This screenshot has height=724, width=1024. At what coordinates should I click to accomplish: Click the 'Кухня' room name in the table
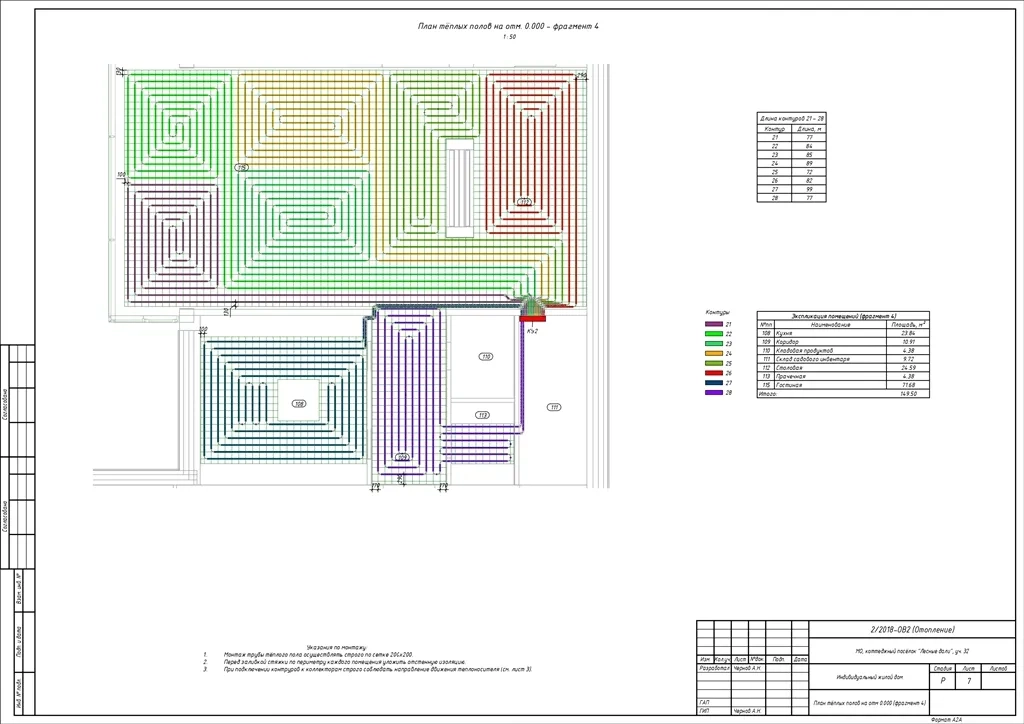(x=784, y=333)
